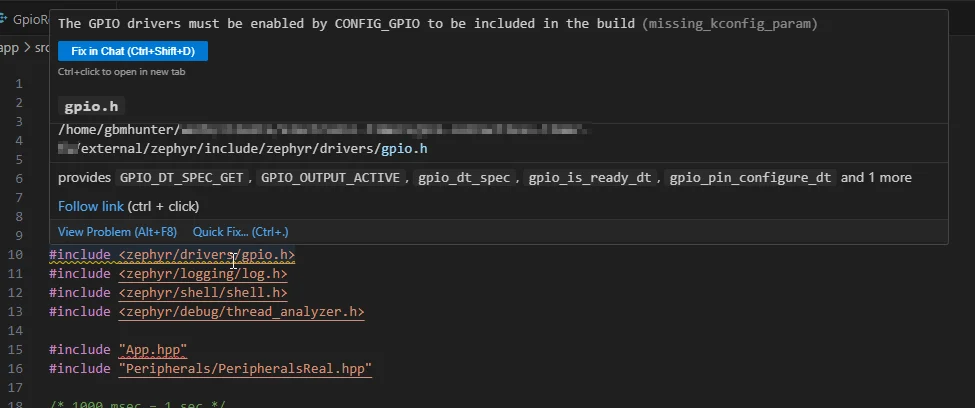Click the Fix in Chat button
Viewport: 975px width, 408px height.
click(133, 51)
